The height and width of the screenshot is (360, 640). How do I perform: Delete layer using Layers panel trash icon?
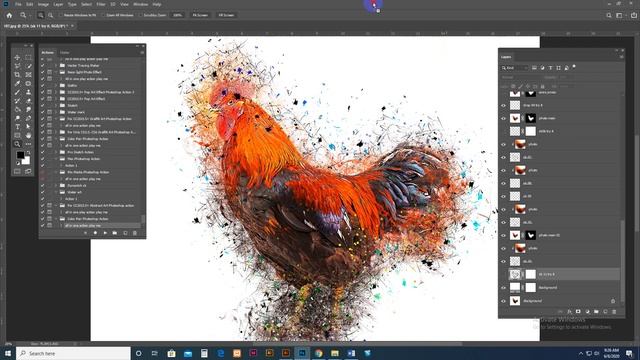click(x=614, y=311)
